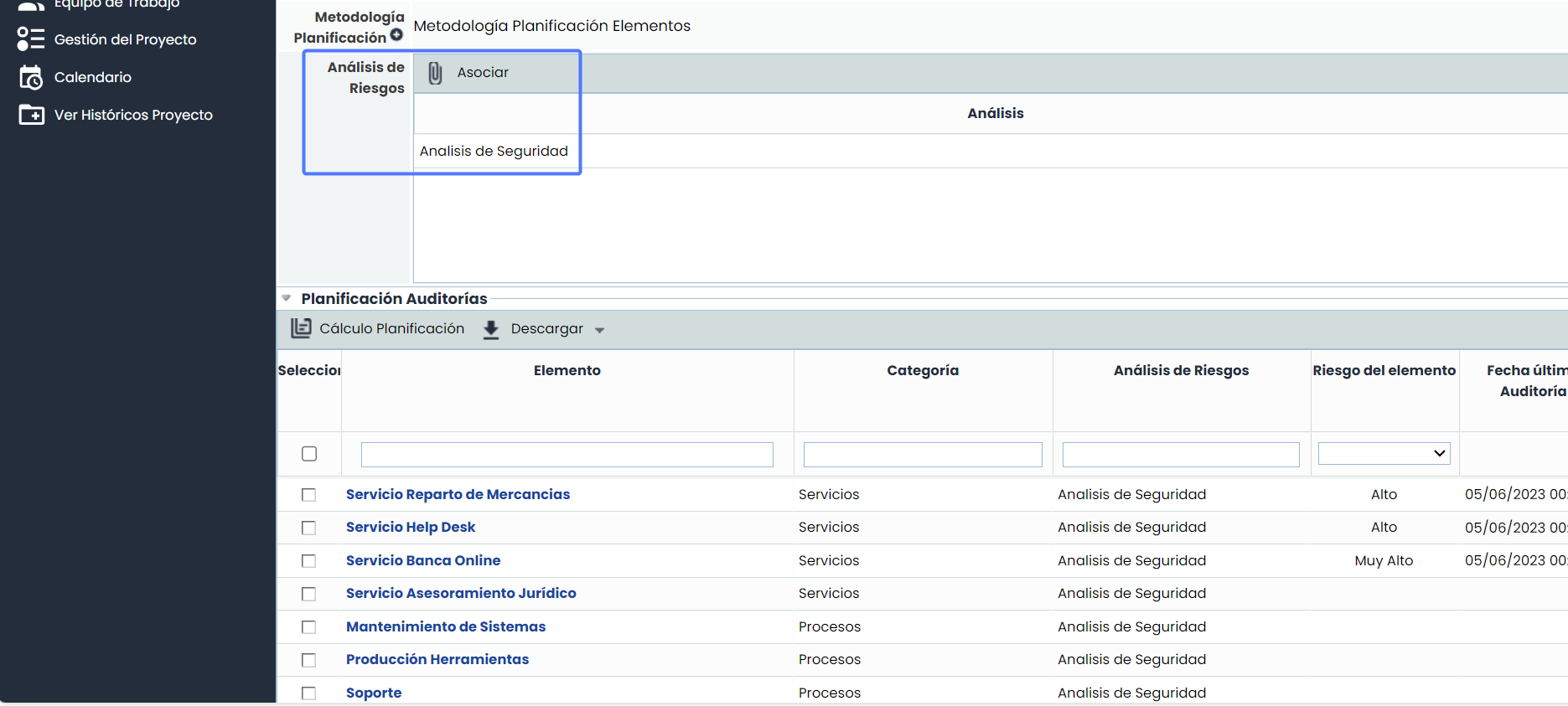Open Calendario from the sidebar menu
The height and width of the screenshot is (706, 1568).
tap(93, 77)
